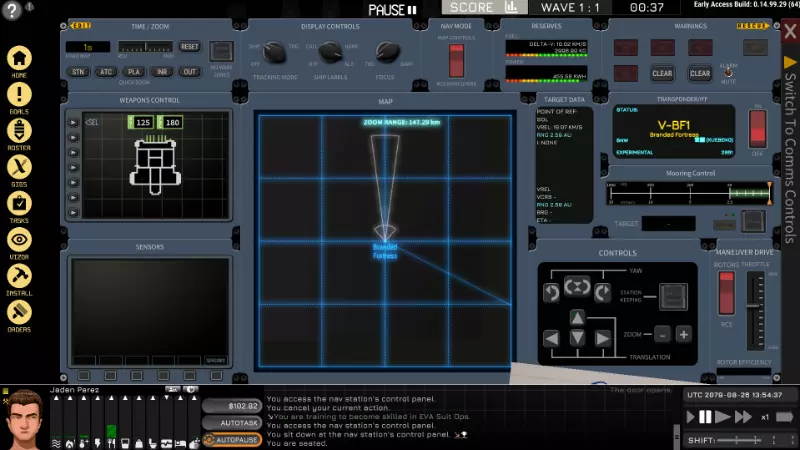Image resolution: width=800 pixels, height=450 pixels.
Task: Click the arrow button beside SEL
Action: (x=73, y=122)
